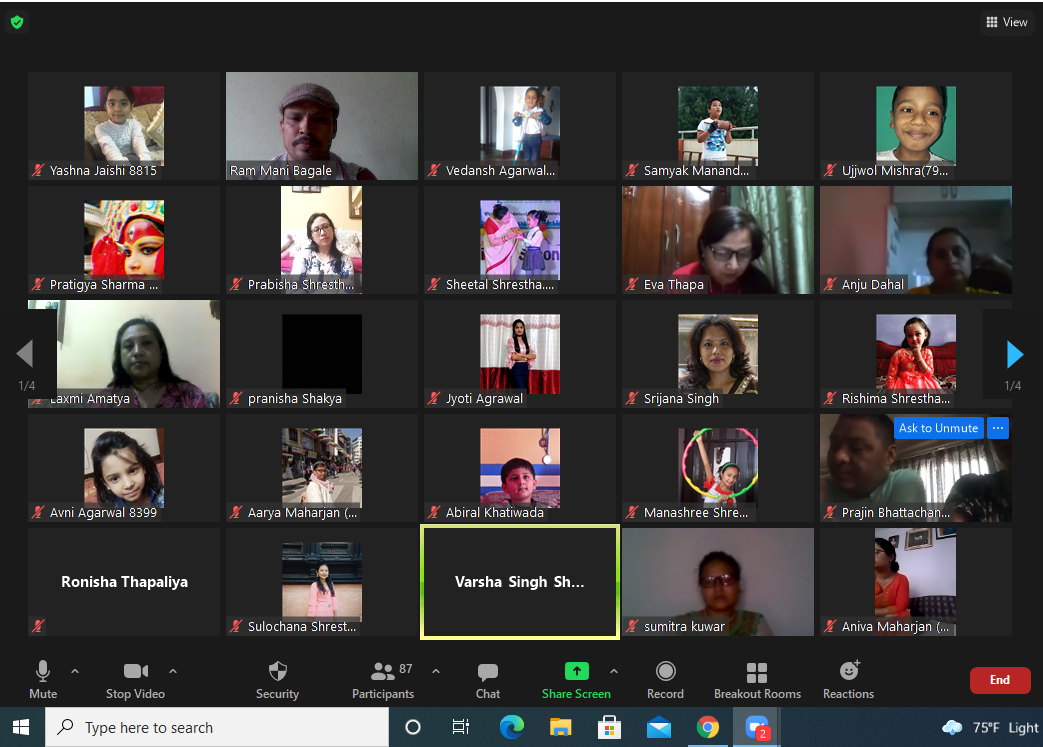Open the Security shield menu

(x=277, y=680)
